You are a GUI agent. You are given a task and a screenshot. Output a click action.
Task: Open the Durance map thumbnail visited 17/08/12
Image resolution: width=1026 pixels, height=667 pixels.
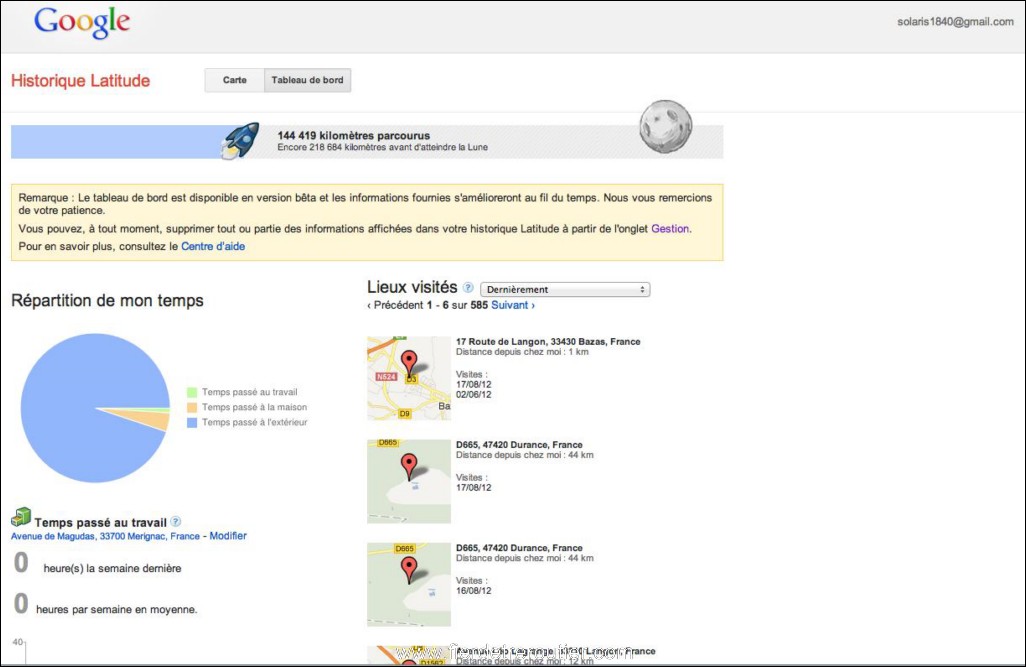409,481
